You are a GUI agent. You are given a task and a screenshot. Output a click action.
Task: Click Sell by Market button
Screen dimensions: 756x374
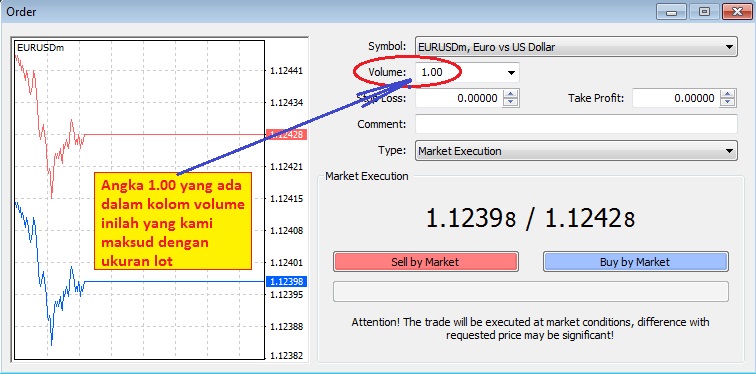click(x=425, y=262)
